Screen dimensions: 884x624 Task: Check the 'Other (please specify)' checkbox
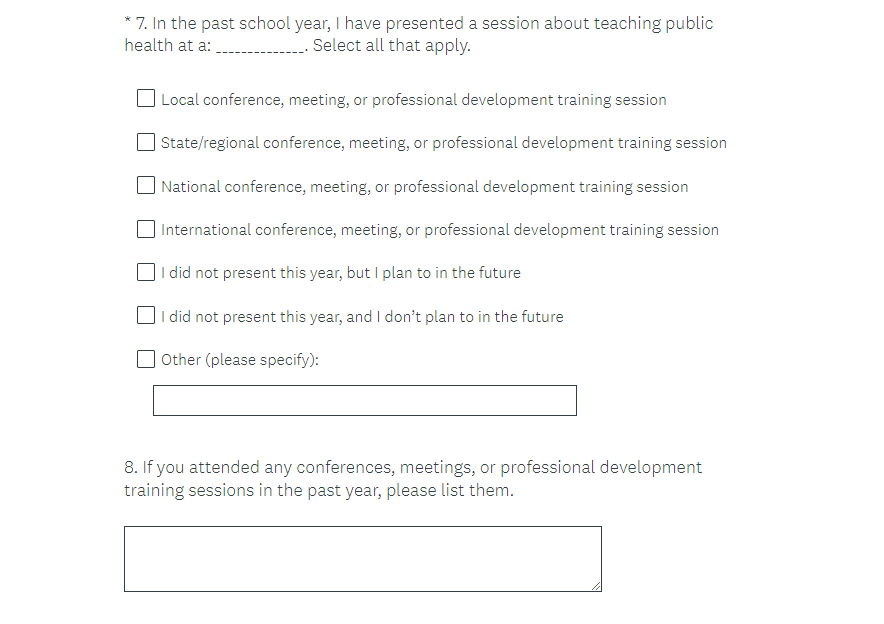click(x=146, y=359)
